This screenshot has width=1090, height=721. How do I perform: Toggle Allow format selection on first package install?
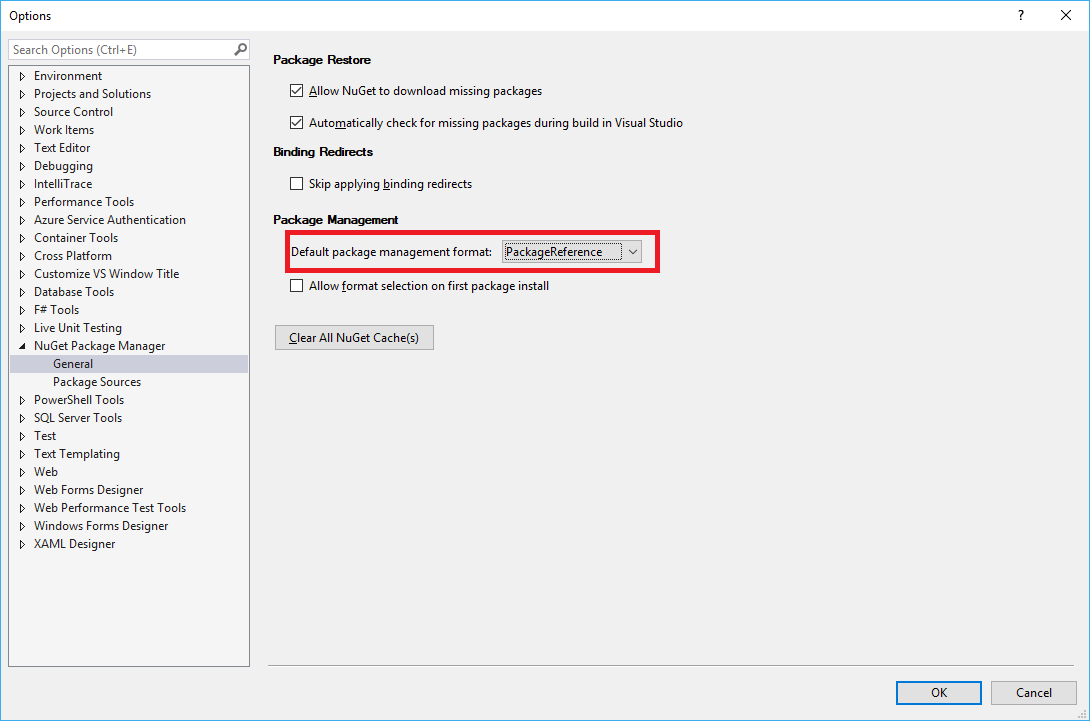click(x=296, y=286)
